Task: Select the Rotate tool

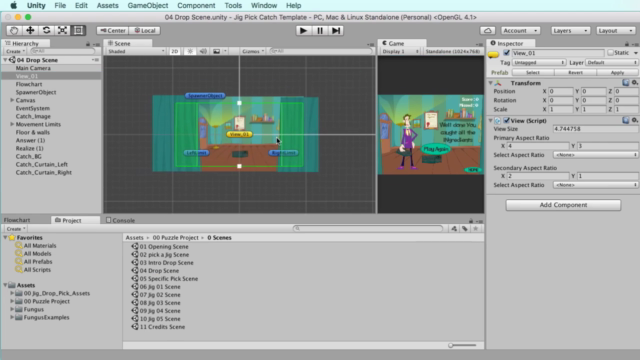Action: [x=46, y=31]
